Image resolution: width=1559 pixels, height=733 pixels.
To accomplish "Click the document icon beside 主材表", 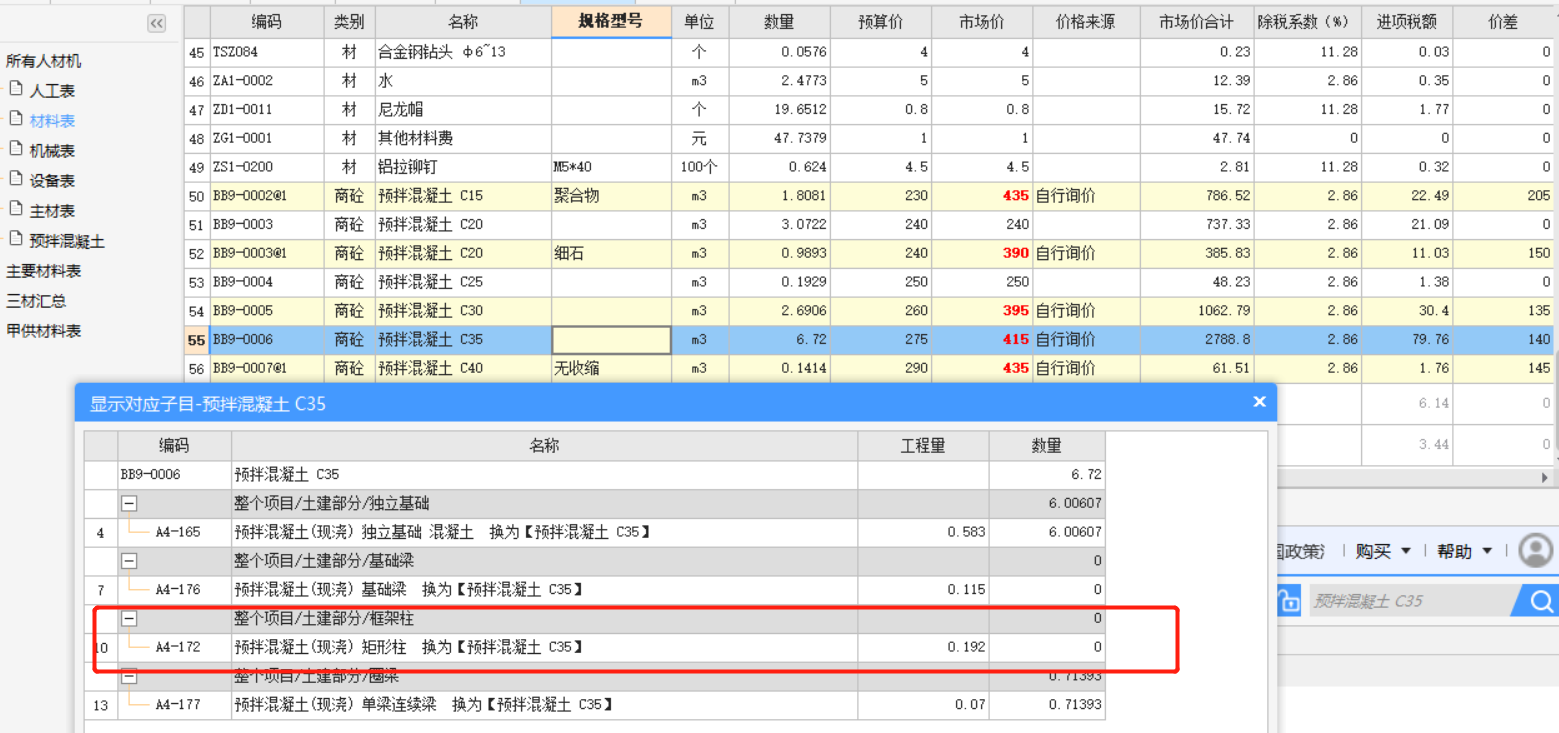I will (x=15, y=209).
